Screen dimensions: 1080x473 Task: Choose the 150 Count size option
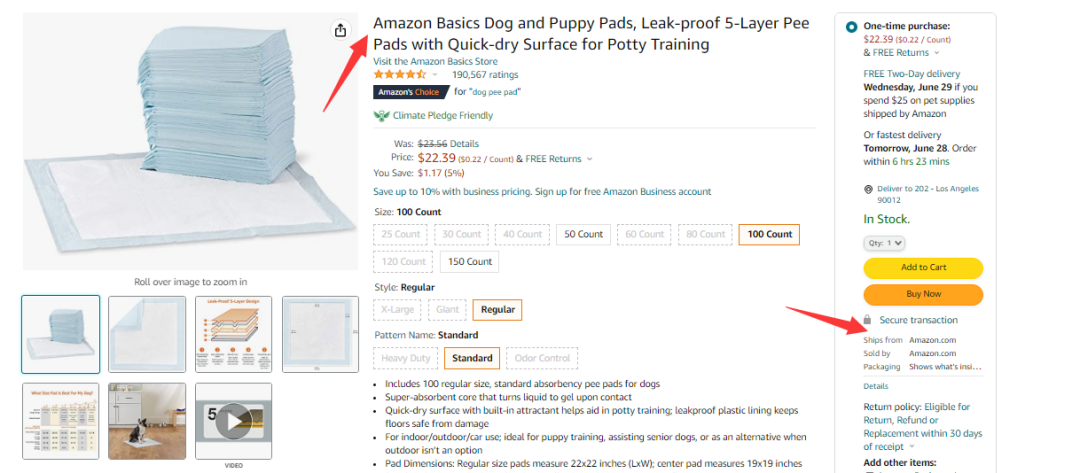469,262
